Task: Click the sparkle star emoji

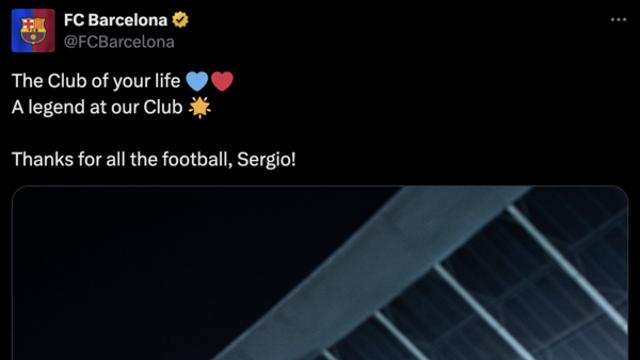Action: pyautogui.click(x=200, y=107)
